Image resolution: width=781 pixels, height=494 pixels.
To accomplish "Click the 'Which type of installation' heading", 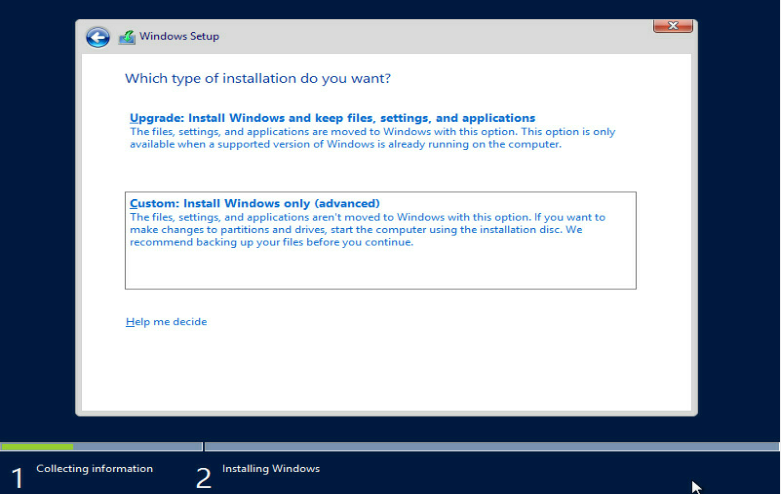I will tap(258, 79).
